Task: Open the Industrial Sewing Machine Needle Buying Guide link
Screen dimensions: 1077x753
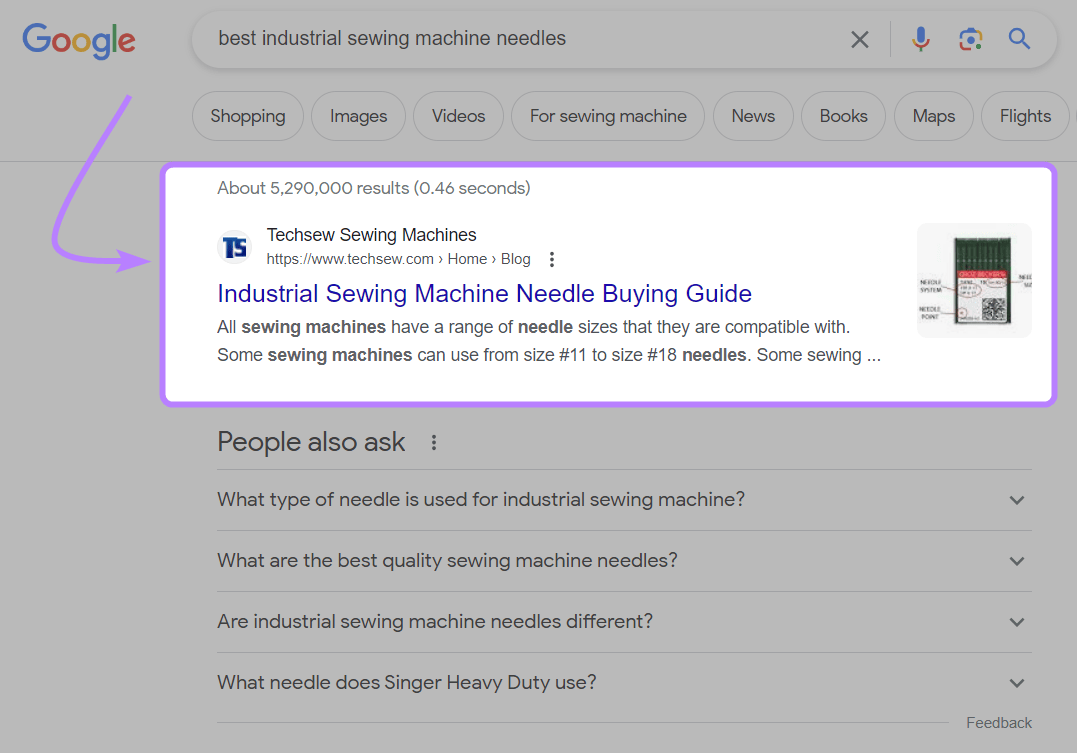Action: click(x=484, y=293)
